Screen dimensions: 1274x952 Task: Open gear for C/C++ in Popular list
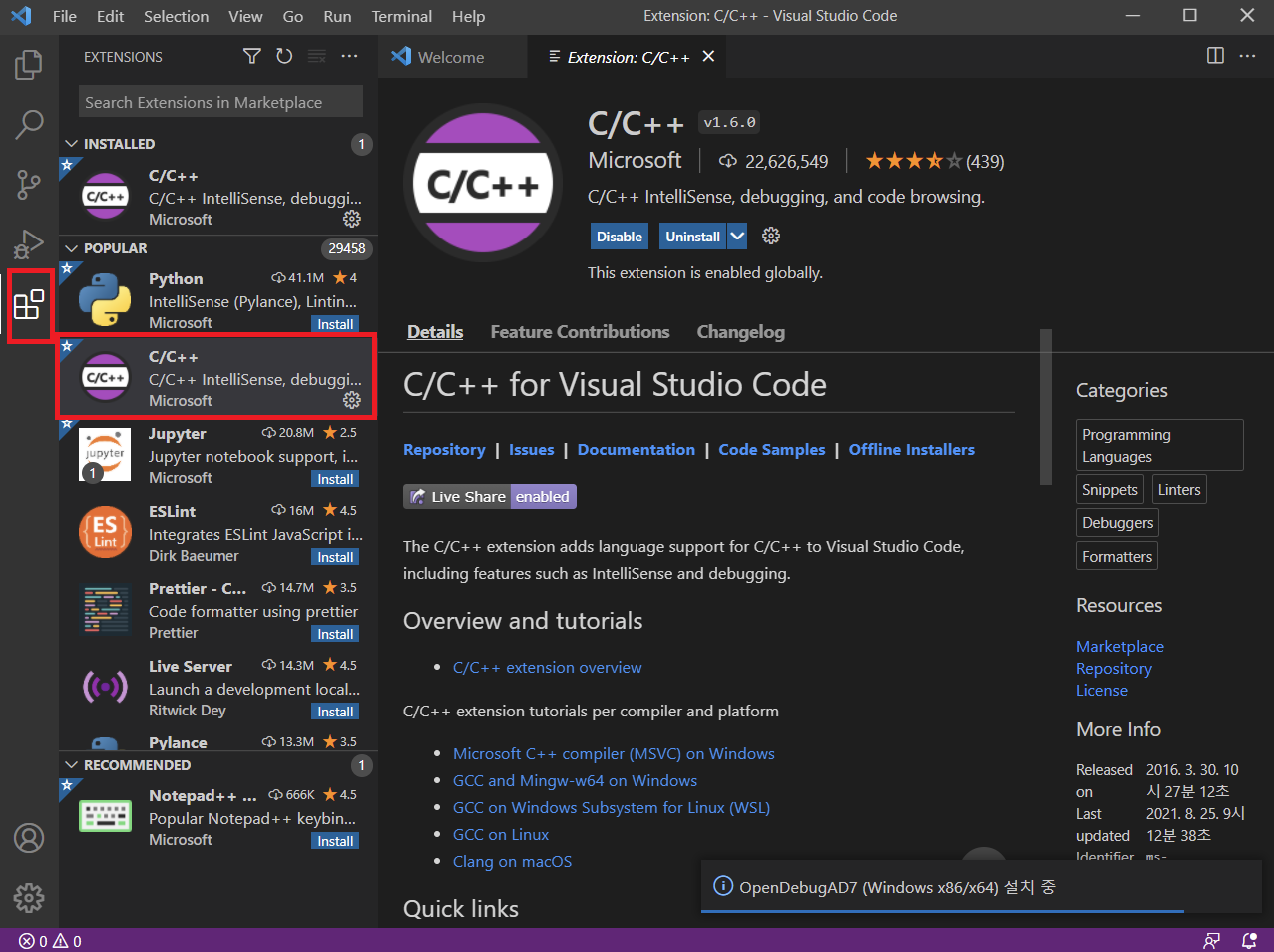pos(352,400)
